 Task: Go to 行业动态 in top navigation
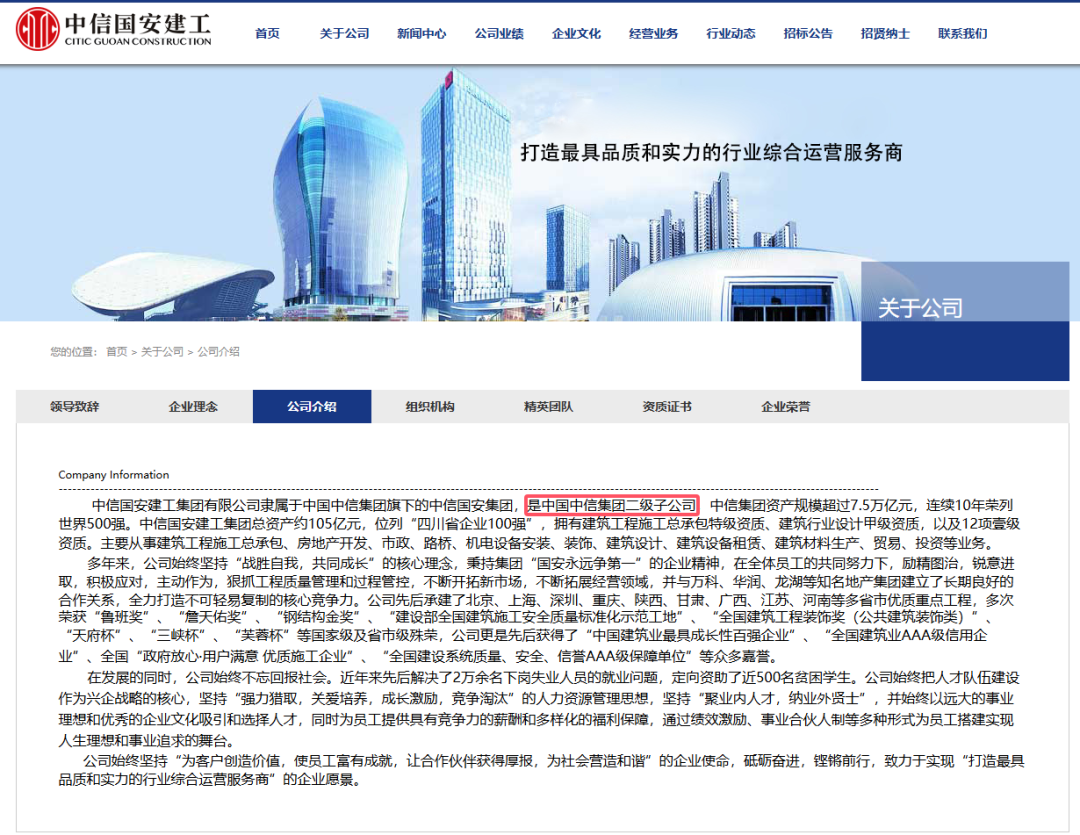[731, 33]
